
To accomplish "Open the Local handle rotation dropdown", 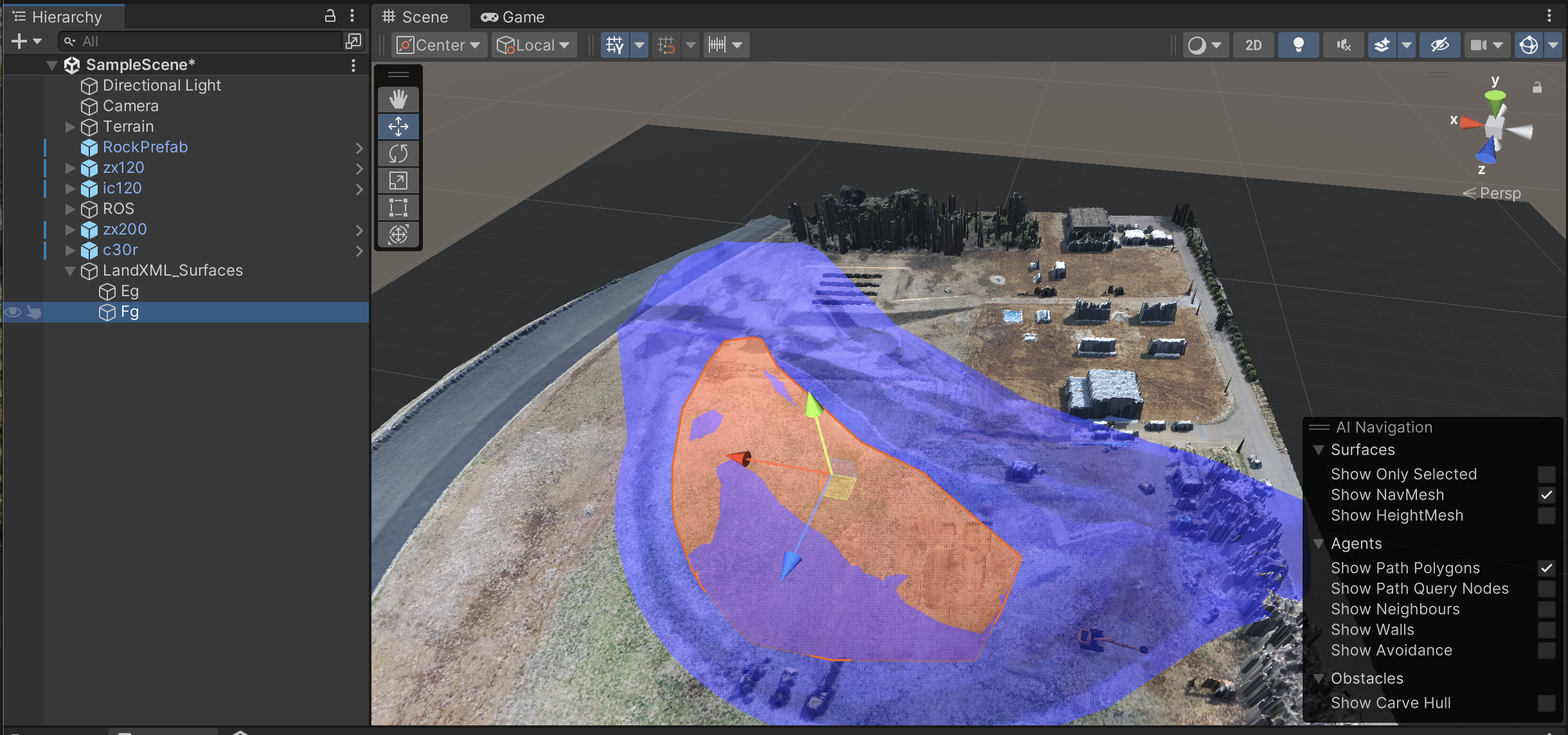I will coord(534,45).
